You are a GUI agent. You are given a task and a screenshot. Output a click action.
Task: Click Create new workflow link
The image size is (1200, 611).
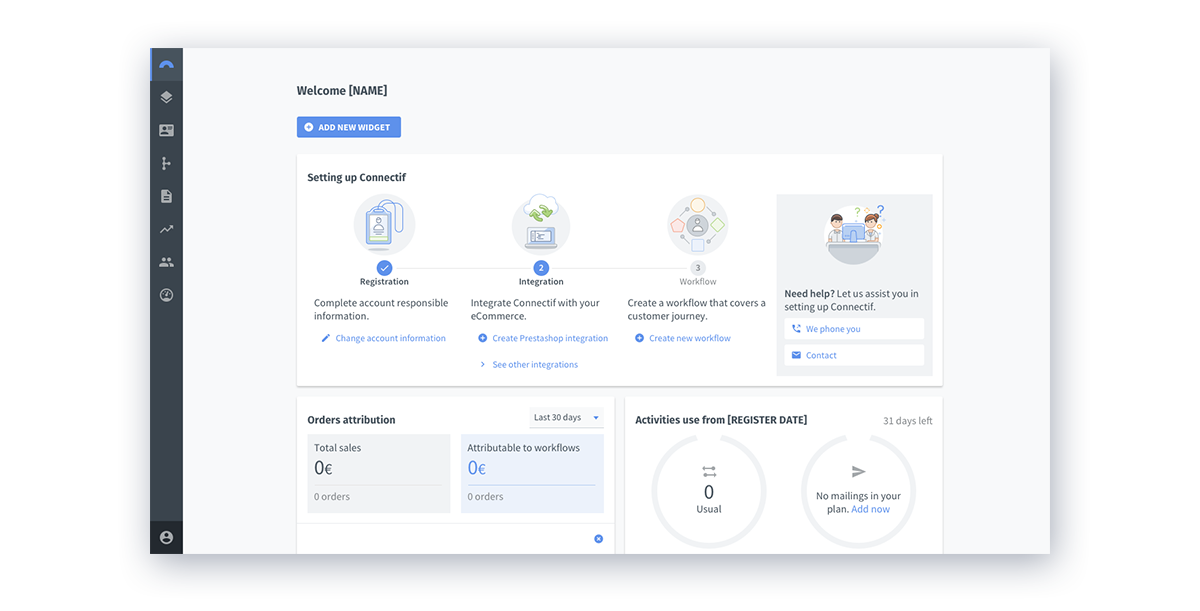tap(683, 338)
